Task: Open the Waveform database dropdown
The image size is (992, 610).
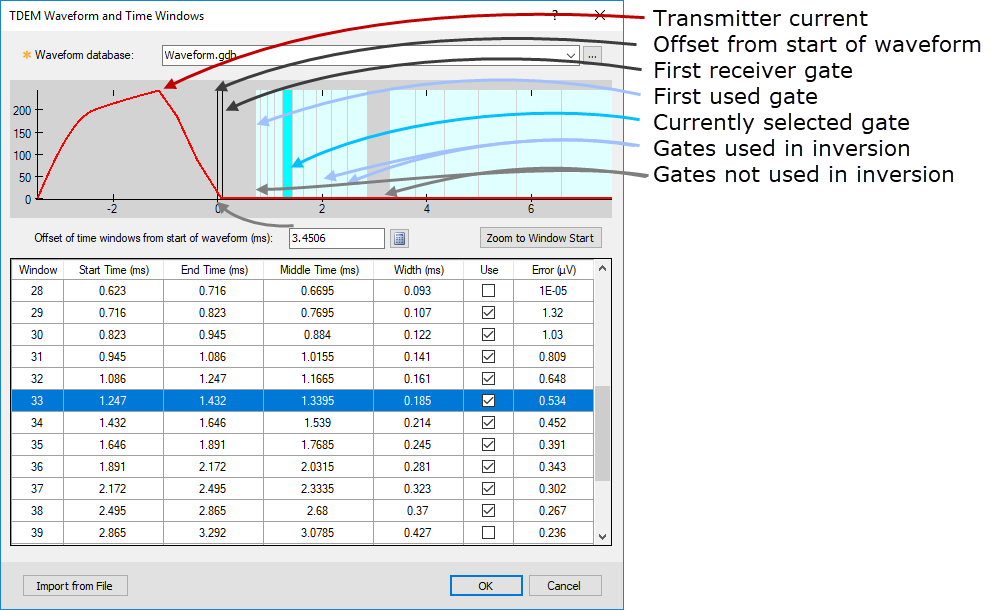Action: point(571,55)
